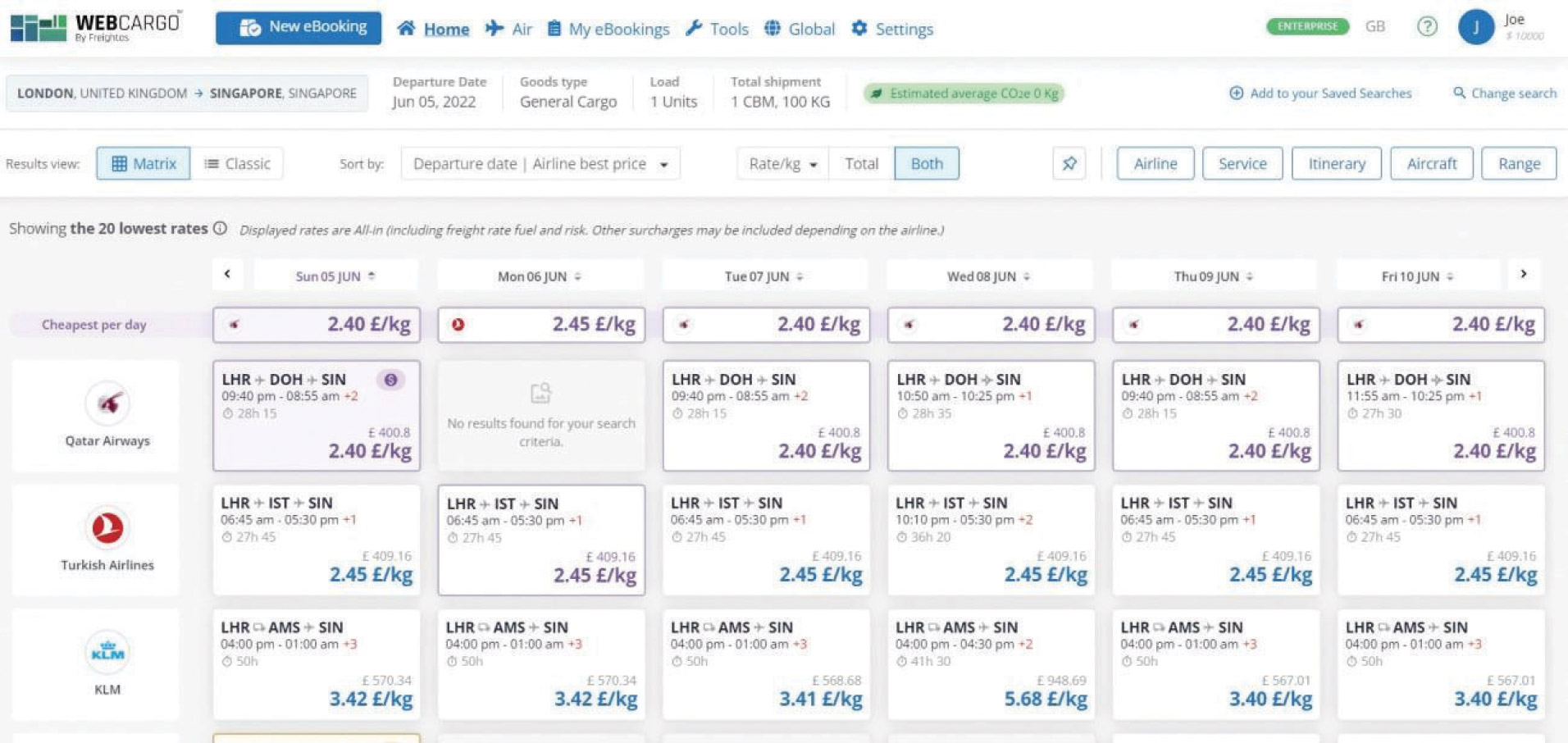Open the Service filter
The height and width of the screenshot is (743, 1568).
coord(1242,163)
